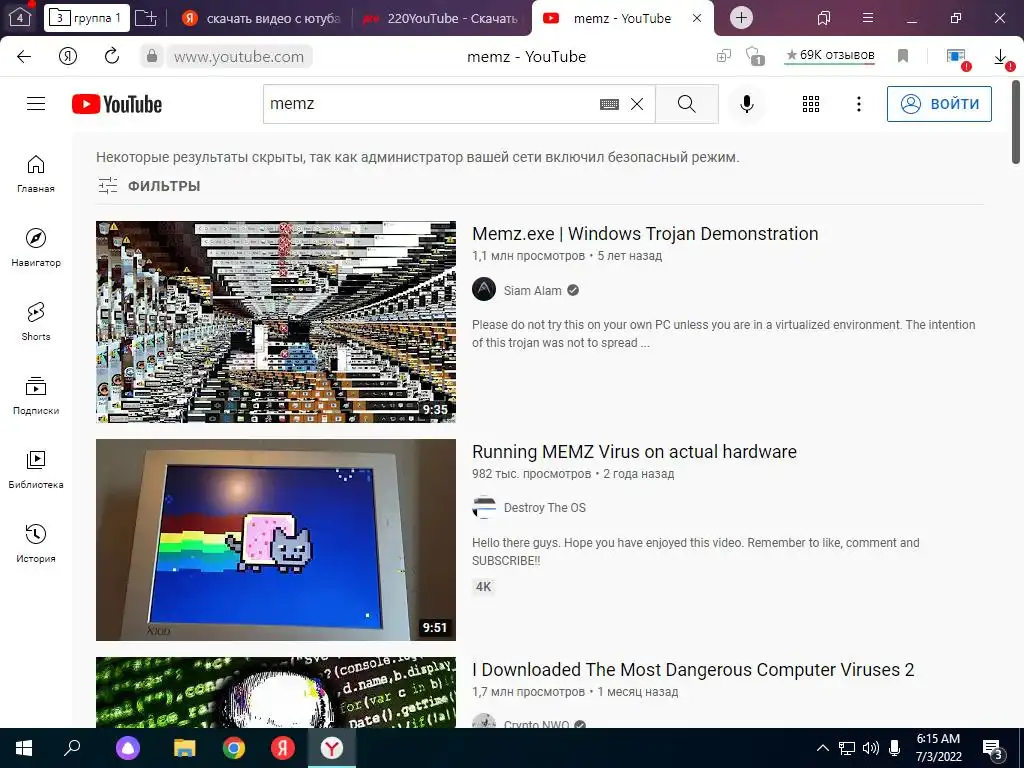Open 'Running MEMZ Virus on actual hardware' title
Screen dimensions: 1024x768
634,452
